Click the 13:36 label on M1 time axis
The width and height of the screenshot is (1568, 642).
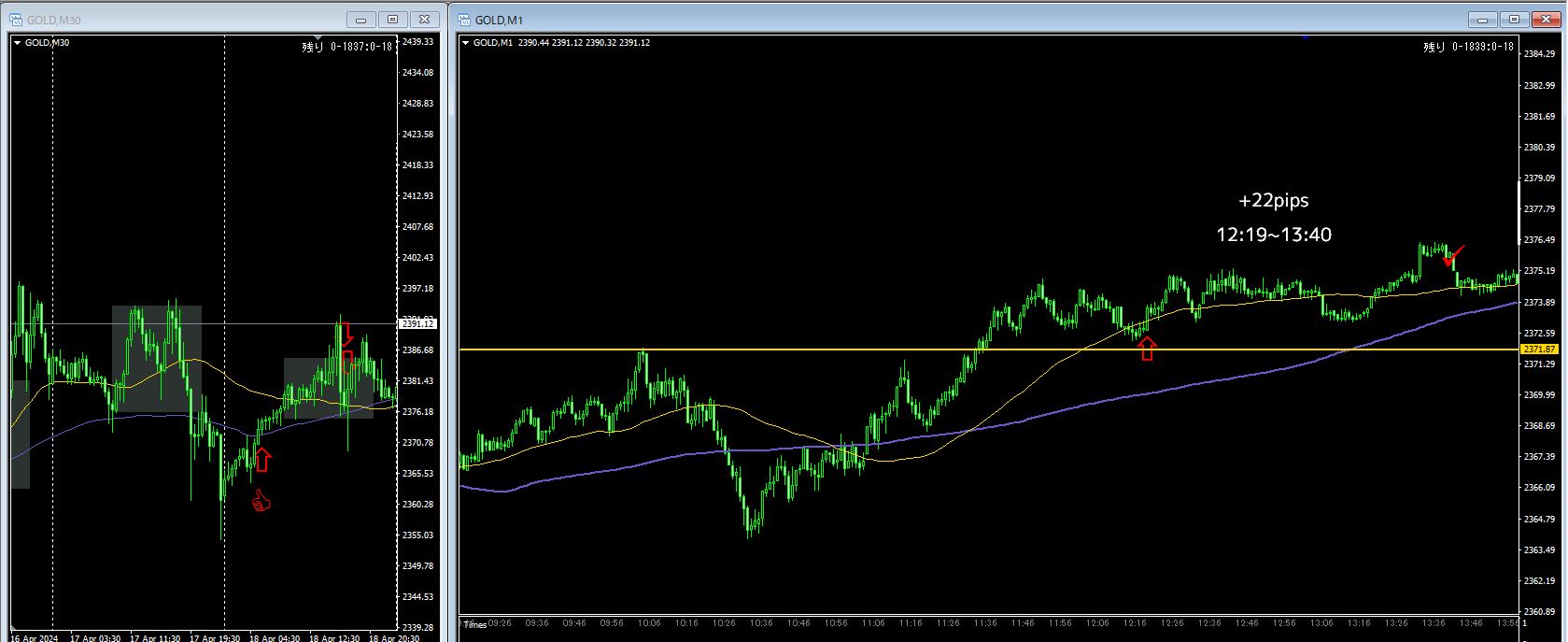[x=1434, y=623]
